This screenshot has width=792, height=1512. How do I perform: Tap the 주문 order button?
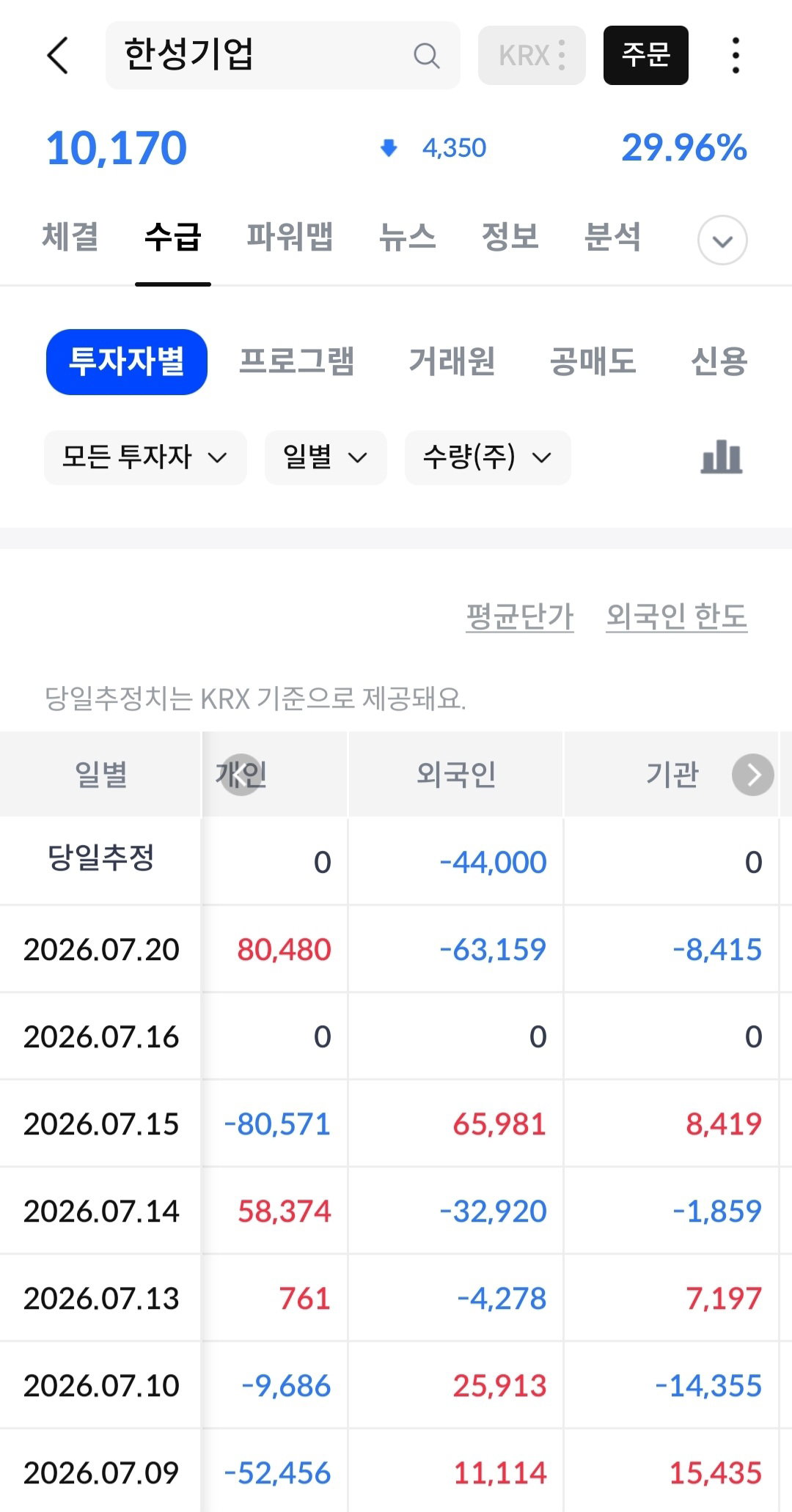tap(646, 55)
